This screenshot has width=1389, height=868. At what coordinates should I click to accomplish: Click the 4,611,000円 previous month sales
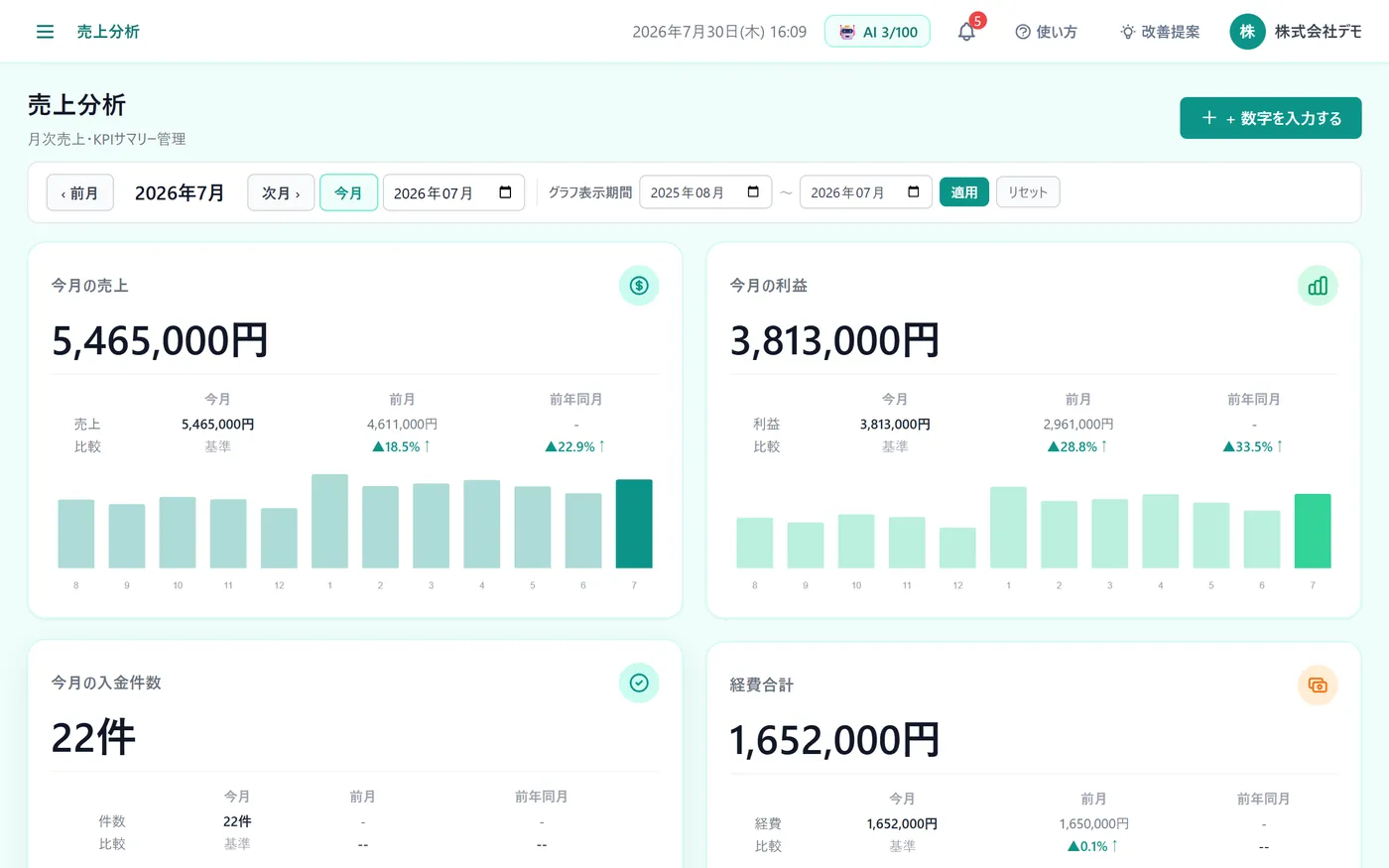point(402,424)
